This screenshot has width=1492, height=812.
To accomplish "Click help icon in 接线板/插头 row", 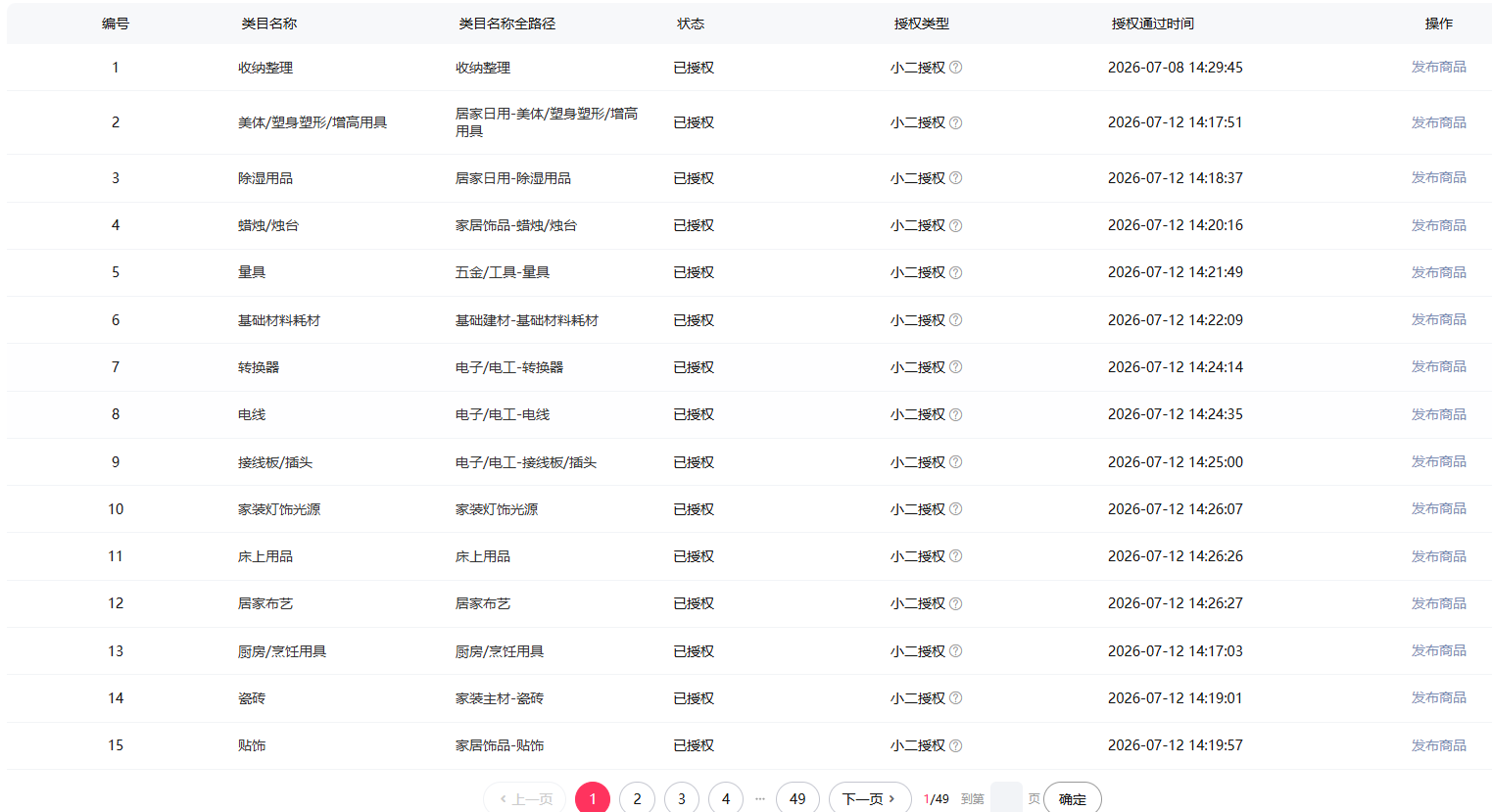I will [956, 462].
